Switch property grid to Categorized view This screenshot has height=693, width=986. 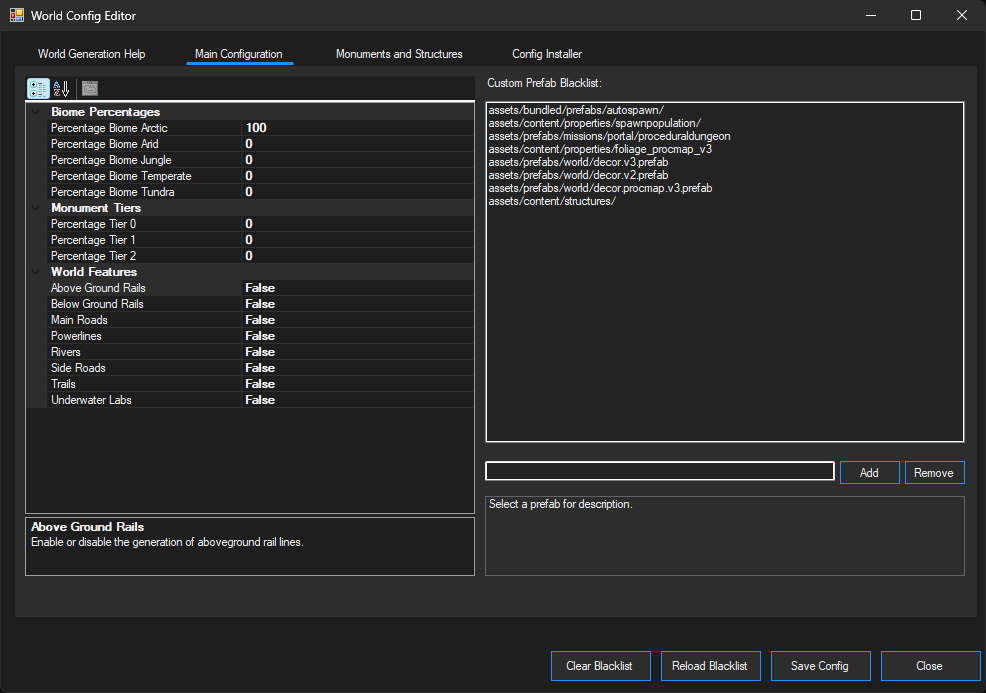[x=38, y=88]
